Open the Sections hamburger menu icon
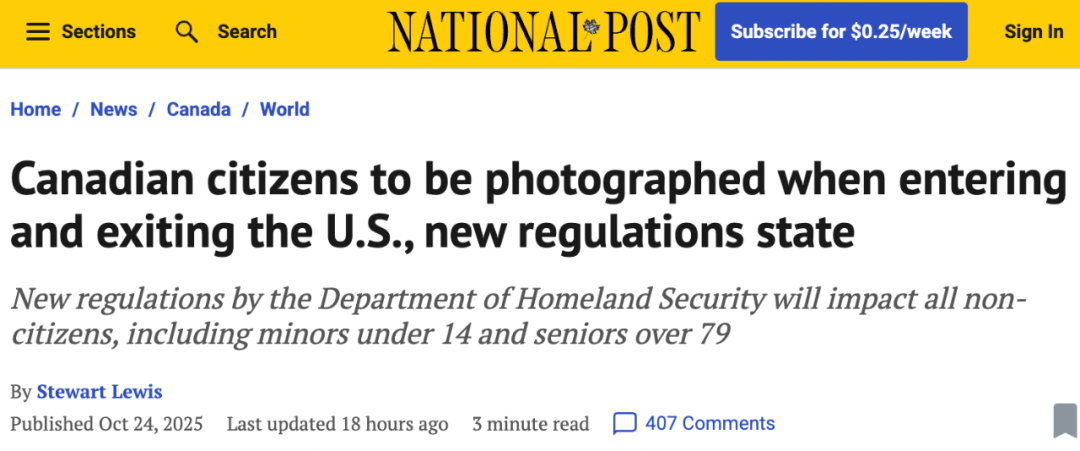The height and width of the screenshot is (451, 1080). tap(38, 32)
